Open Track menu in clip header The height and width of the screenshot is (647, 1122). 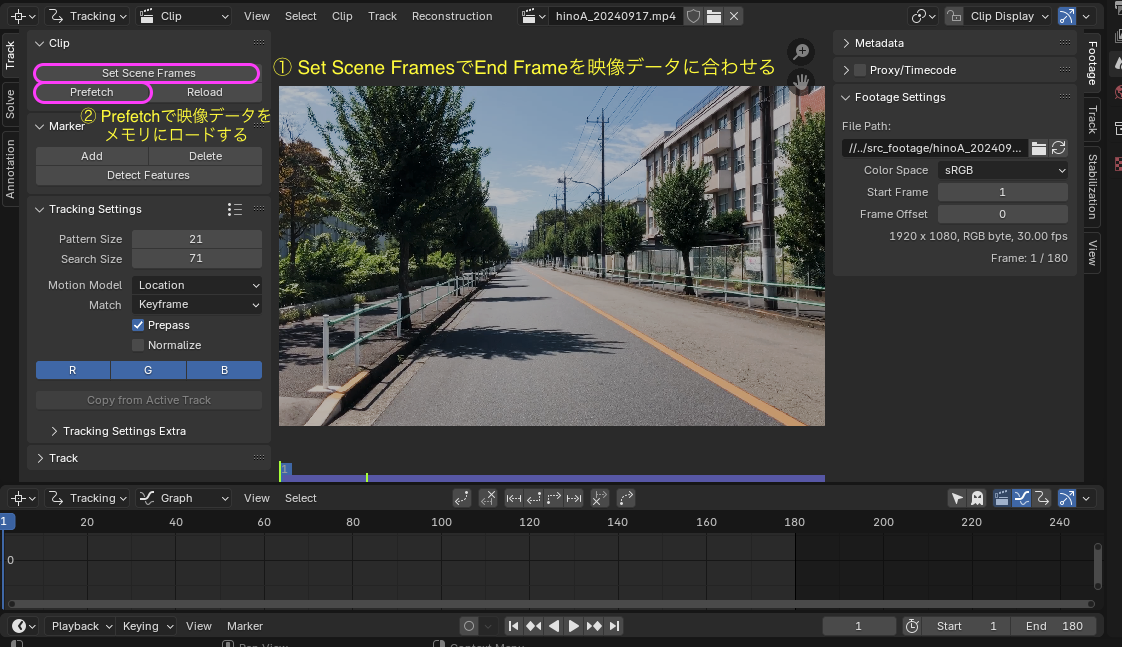(x=382, y=16)
